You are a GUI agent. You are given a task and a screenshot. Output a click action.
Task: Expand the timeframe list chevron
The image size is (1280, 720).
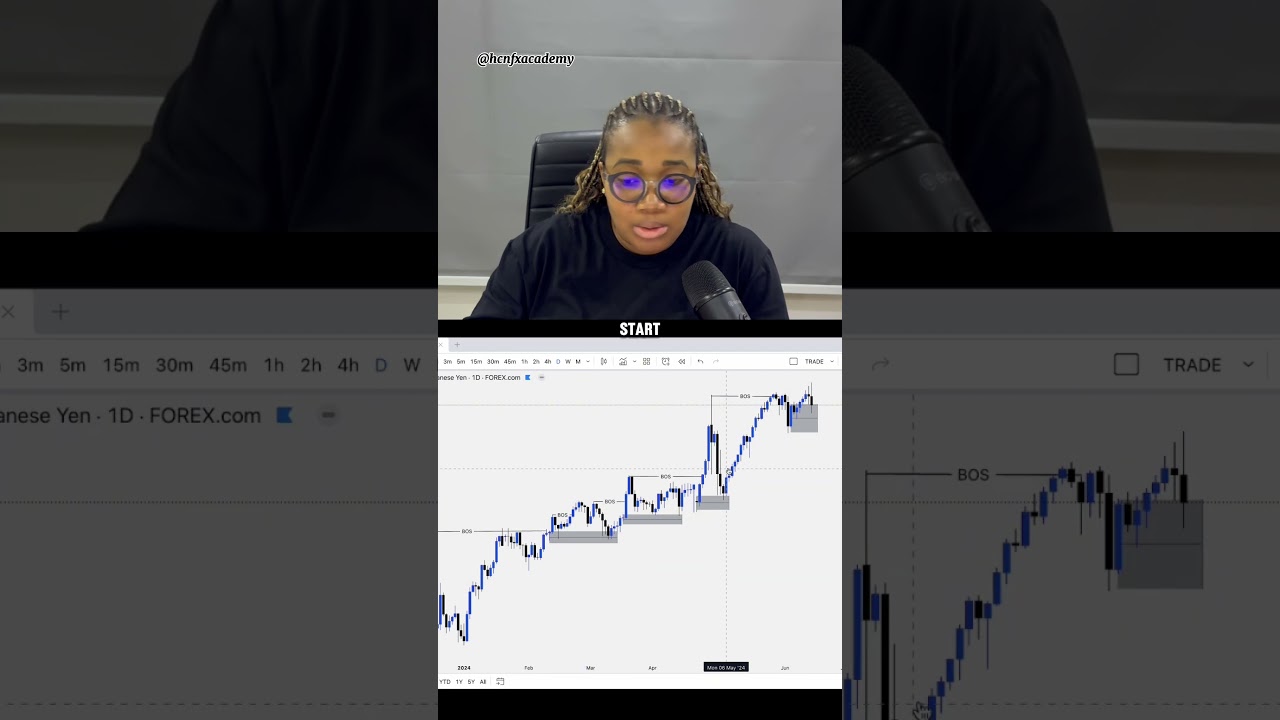click(588, 361)
